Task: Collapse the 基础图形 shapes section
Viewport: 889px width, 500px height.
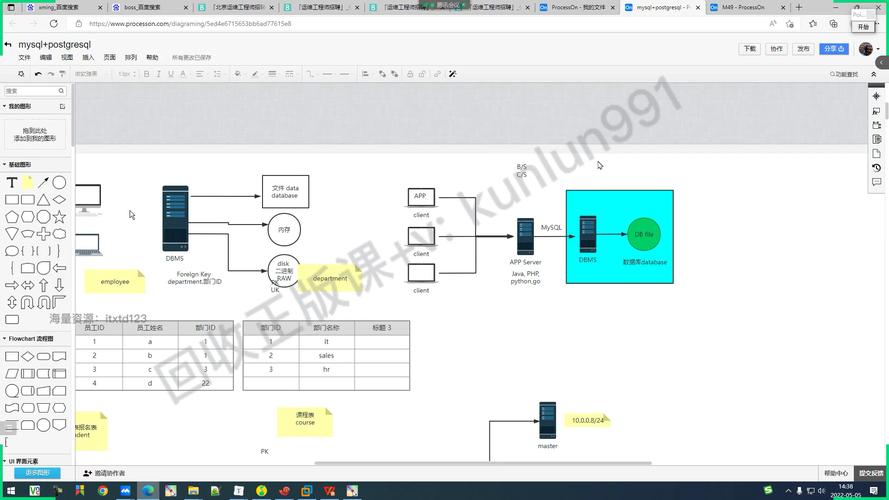Action: coord(5,164)
